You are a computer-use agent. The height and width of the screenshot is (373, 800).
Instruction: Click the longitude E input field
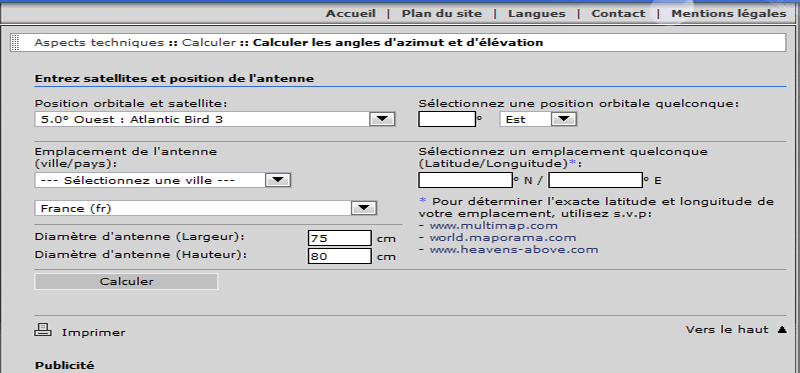click(595, 180)
